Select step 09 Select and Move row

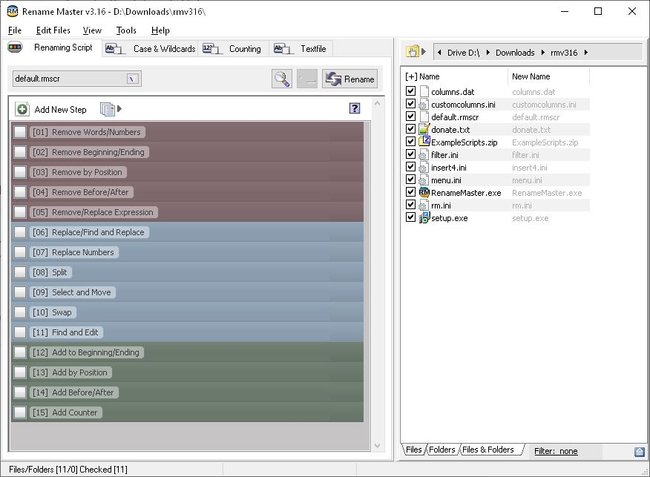[187, 292]
